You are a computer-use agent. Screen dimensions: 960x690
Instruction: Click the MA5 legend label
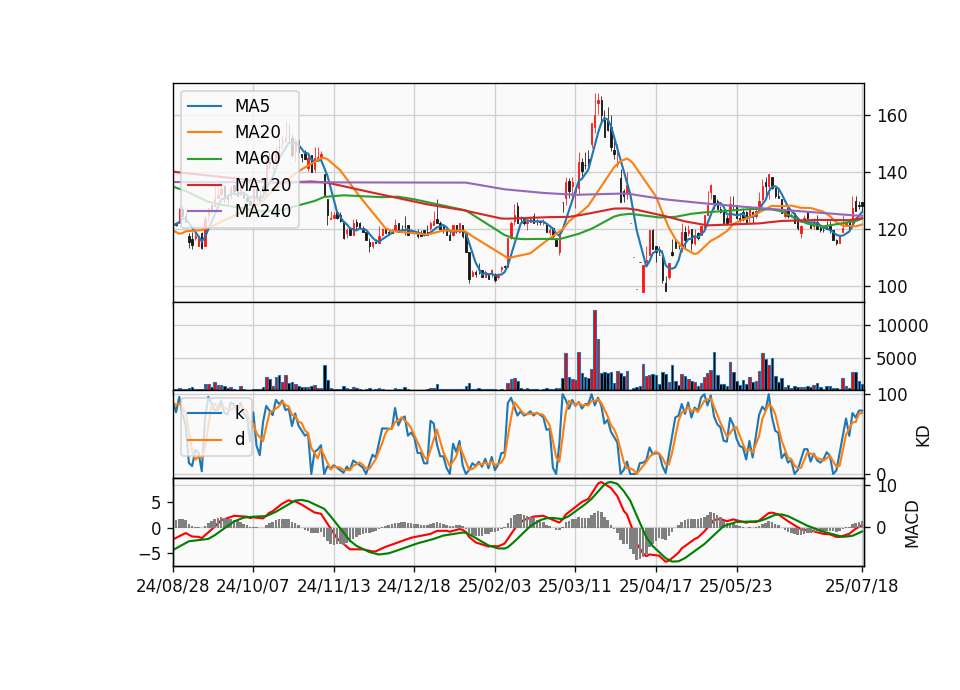point(252,106)
